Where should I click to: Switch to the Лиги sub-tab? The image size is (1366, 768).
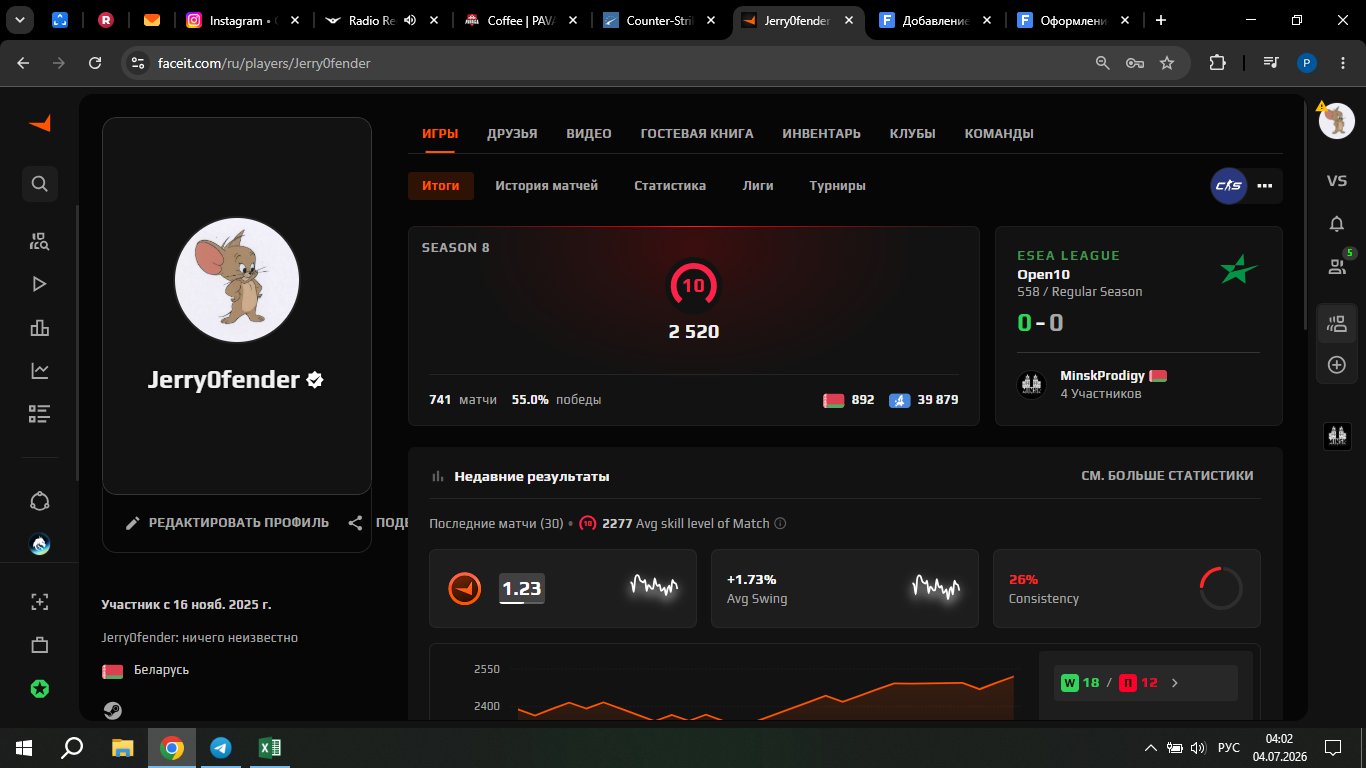tap(758, 185)
